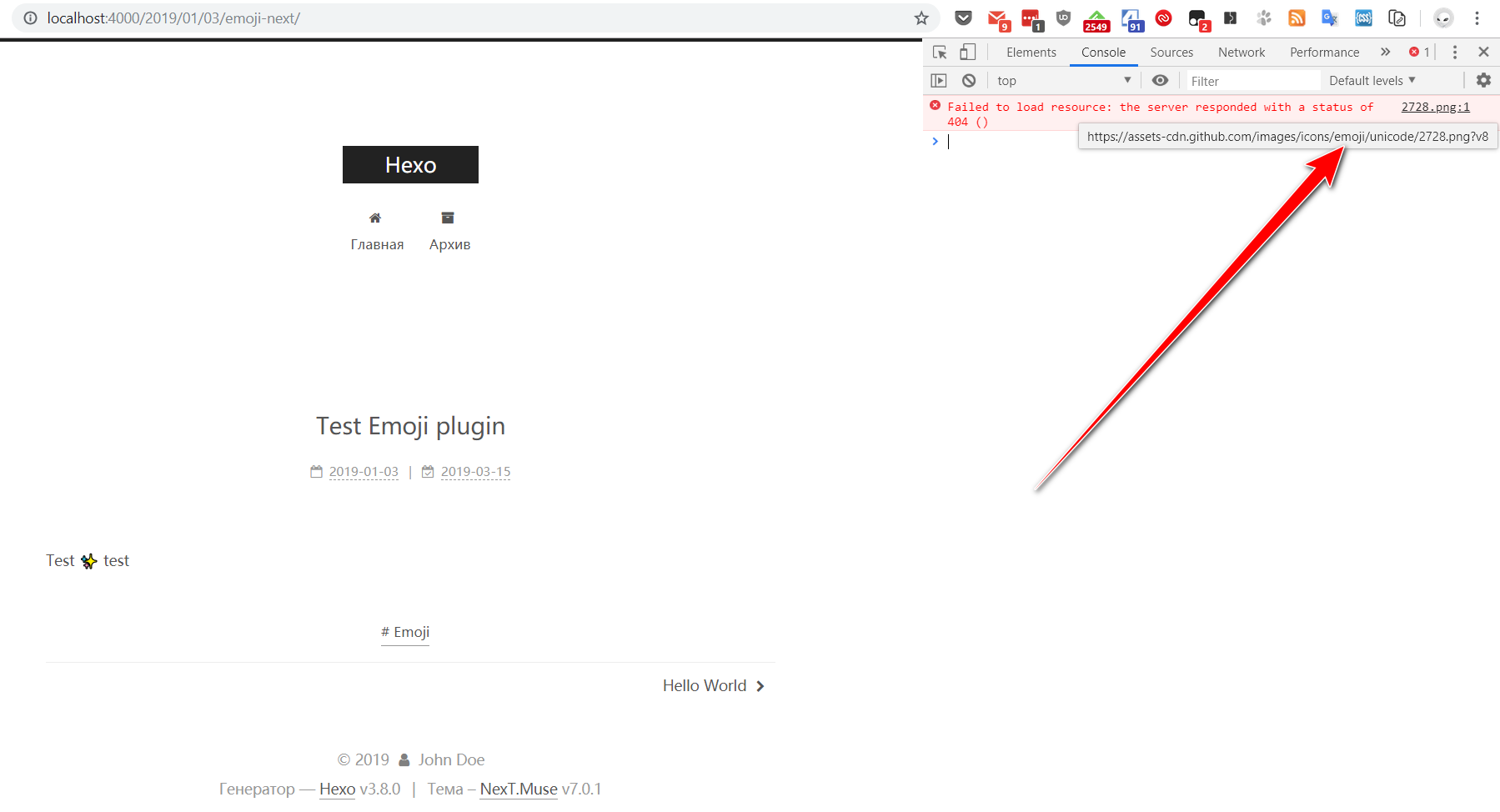Click the sparkles emoji in post
The image size is (1500, 812).
pyautogui.click(x=89, y=561)
